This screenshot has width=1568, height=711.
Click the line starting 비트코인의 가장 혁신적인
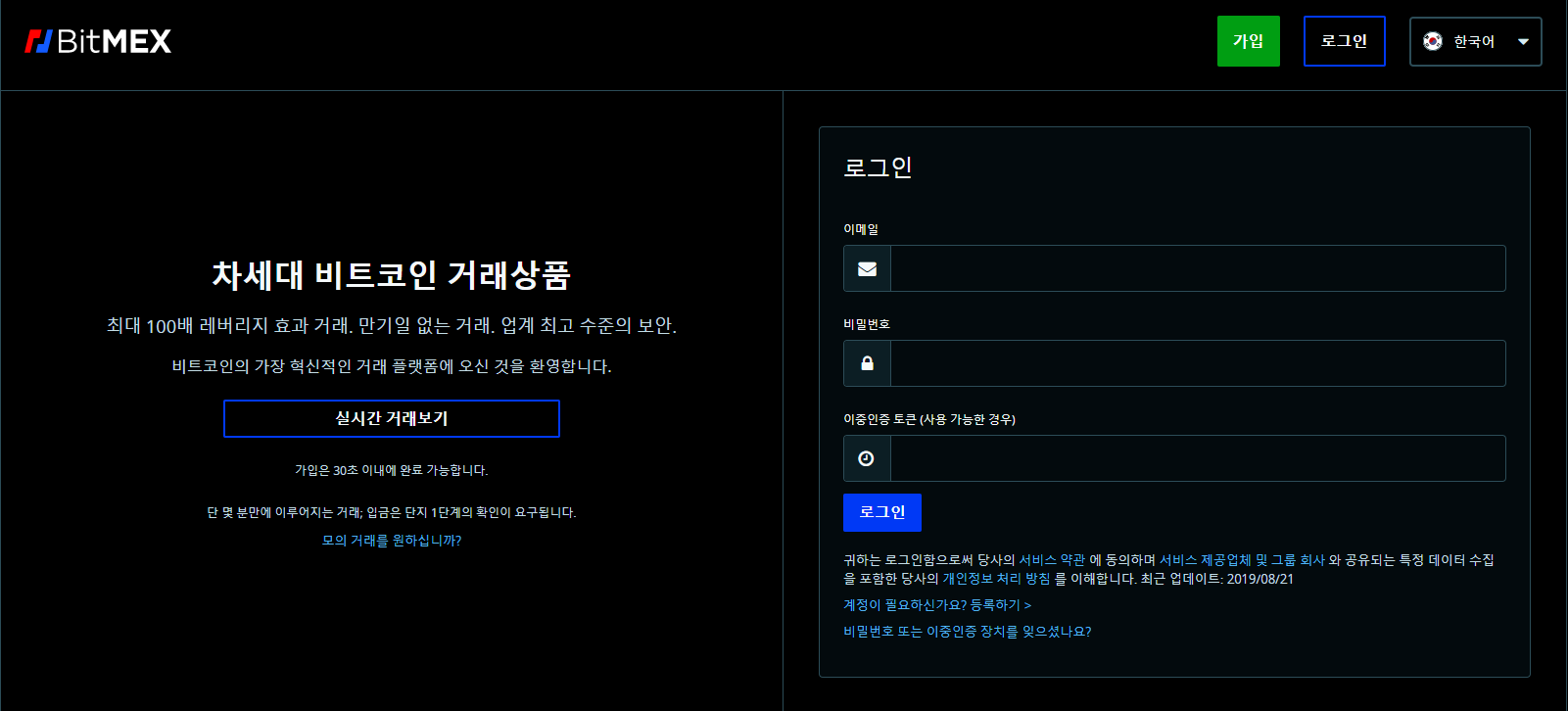[392, 366]
